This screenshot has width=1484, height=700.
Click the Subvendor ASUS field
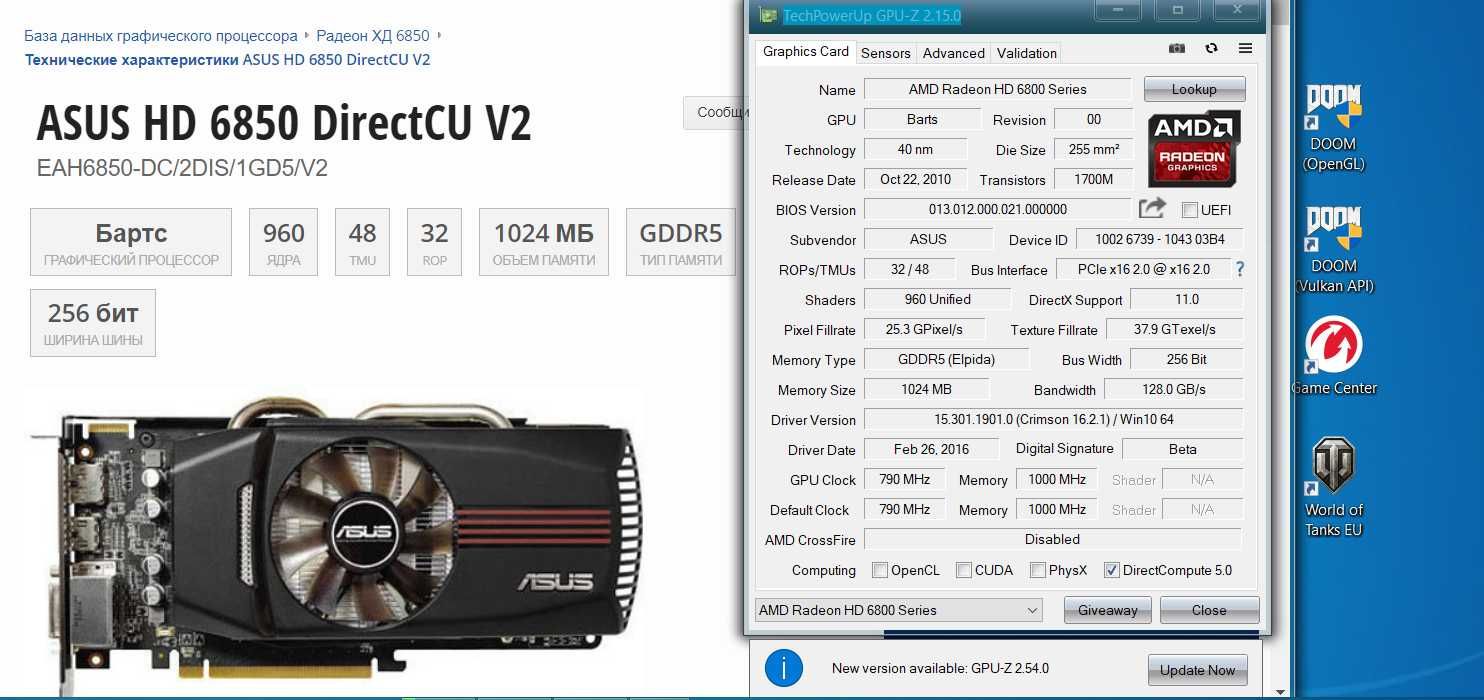pos(928,239)
